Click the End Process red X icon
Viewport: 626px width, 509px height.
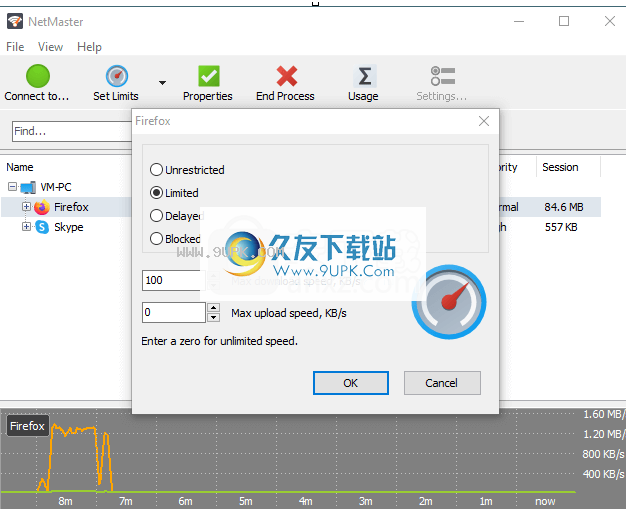[x=286, y=76]
